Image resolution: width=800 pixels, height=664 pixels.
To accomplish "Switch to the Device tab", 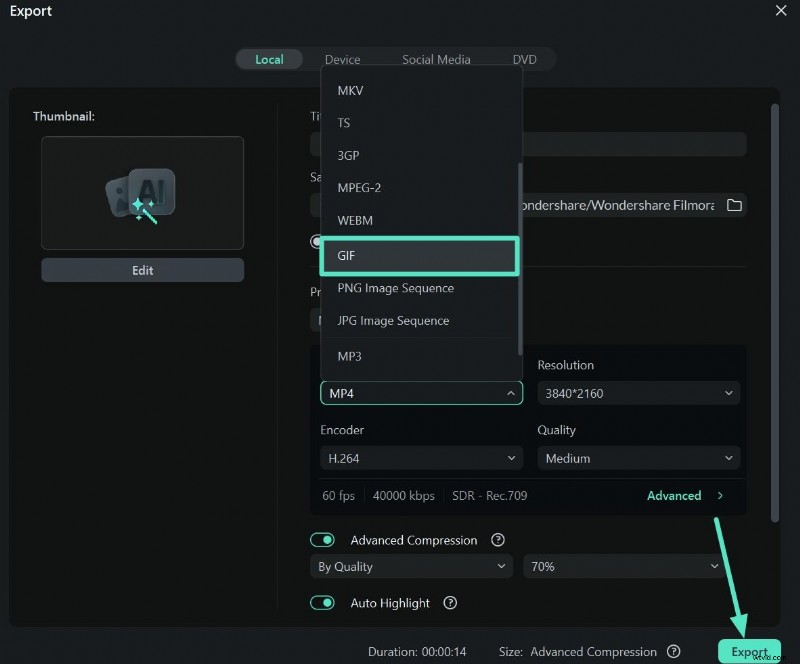I will point(344,59).
